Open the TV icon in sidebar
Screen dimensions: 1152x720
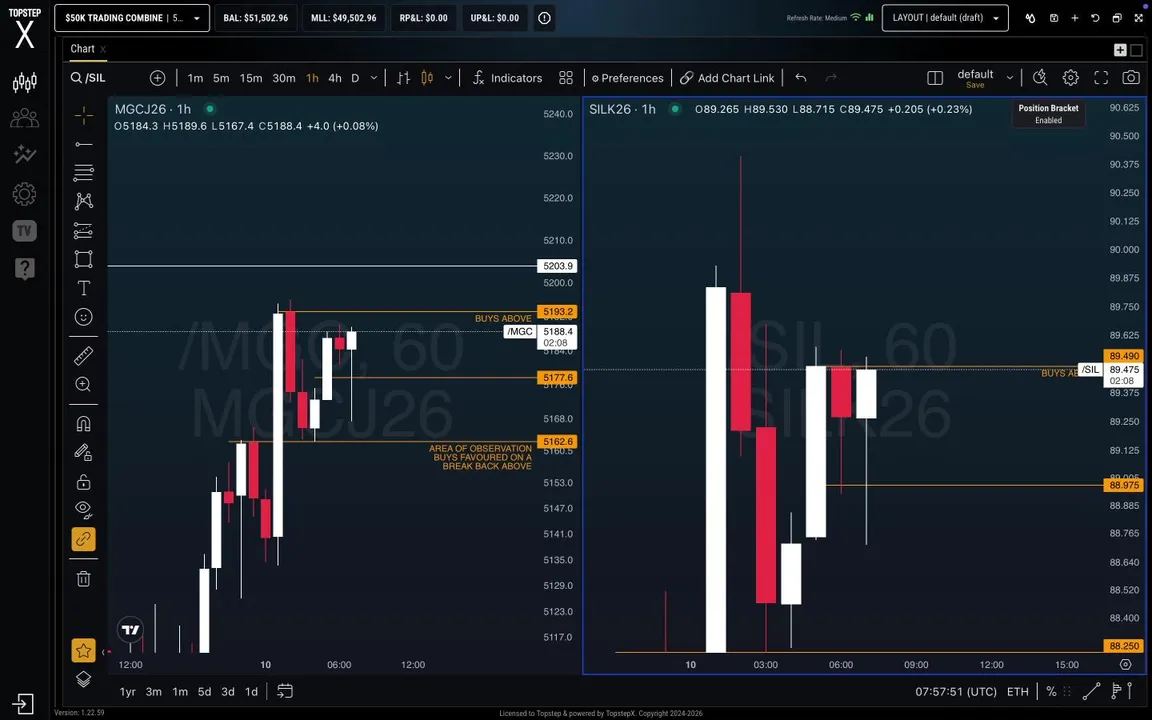(x=24, y=231)
